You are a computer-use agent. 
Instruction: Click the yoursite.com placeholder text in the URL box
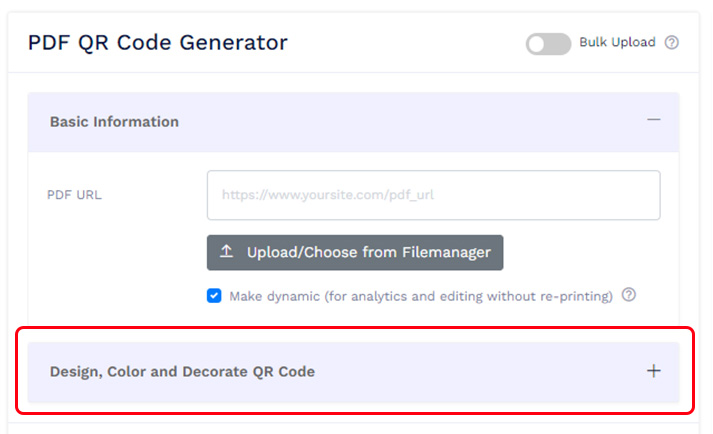(x=328, y=196)
